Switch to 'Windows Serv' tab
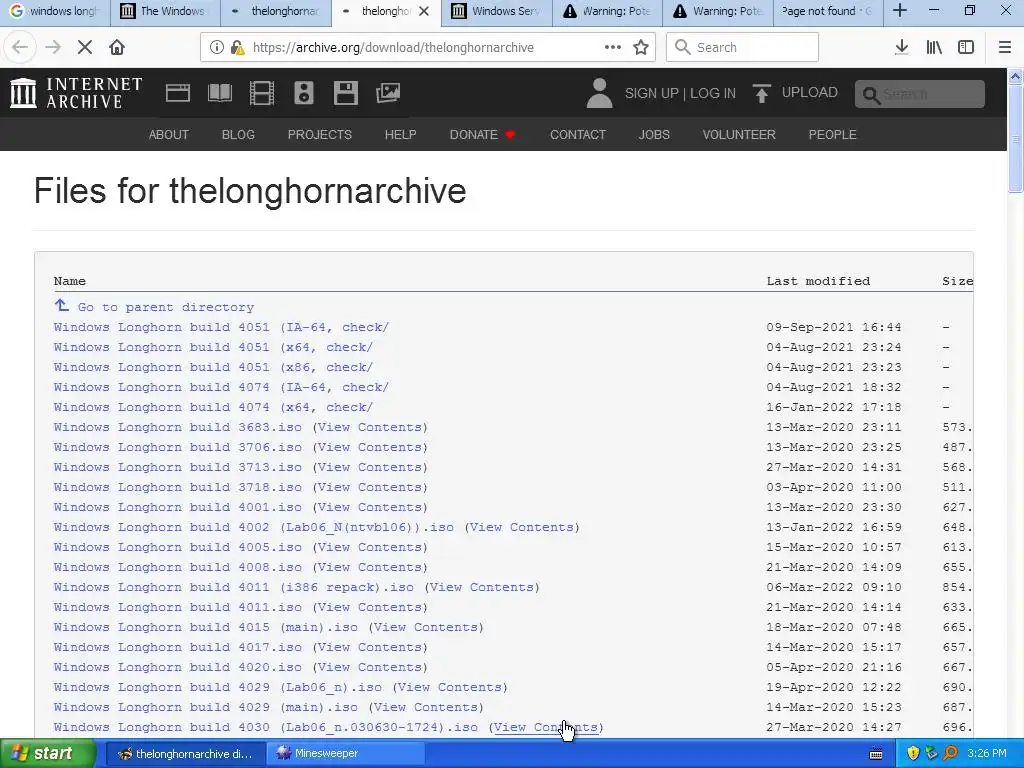Viewport: 1024px width, 768px height. [496, 11]
